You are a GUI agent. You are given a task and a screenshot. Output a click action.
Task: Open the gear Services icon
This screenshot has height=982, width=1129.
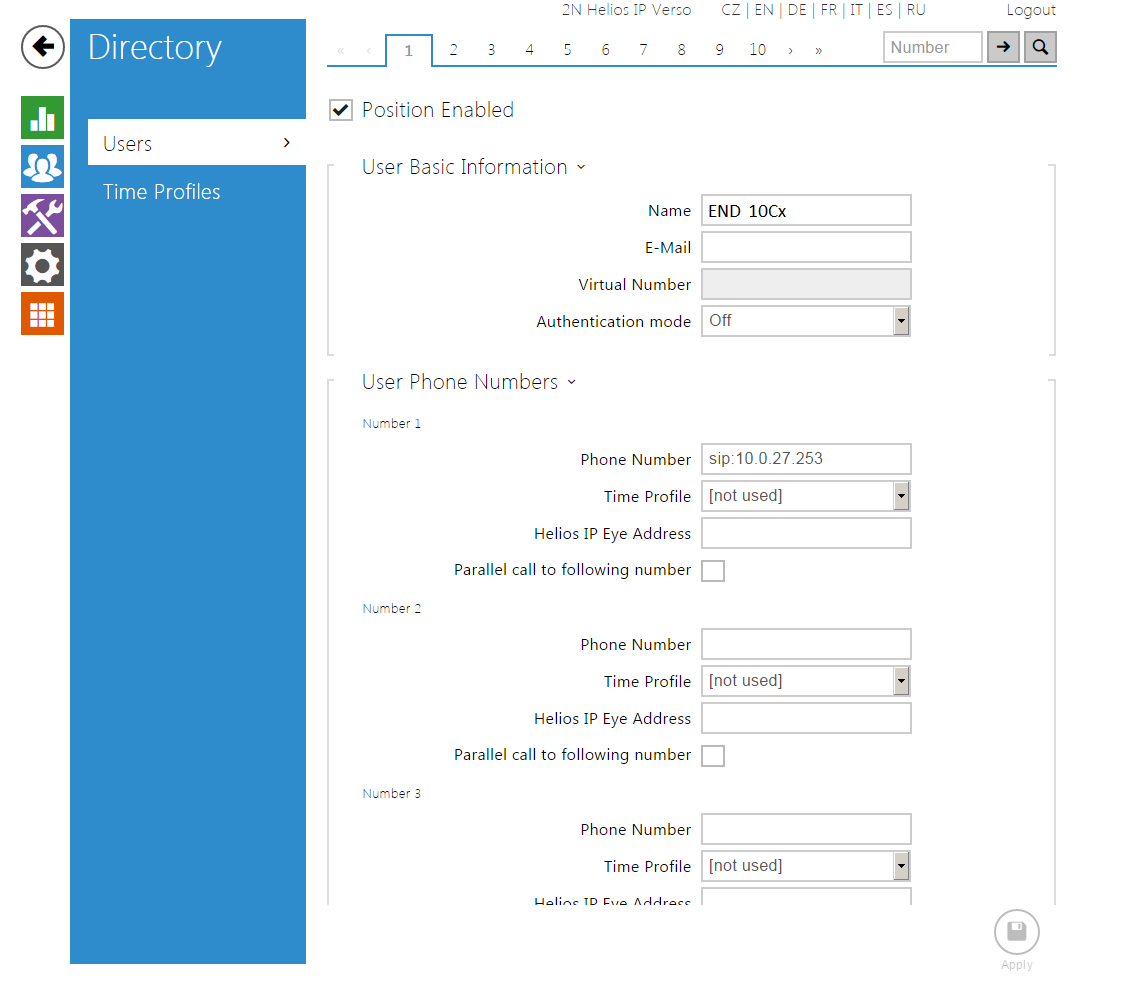tap(42, 264)
